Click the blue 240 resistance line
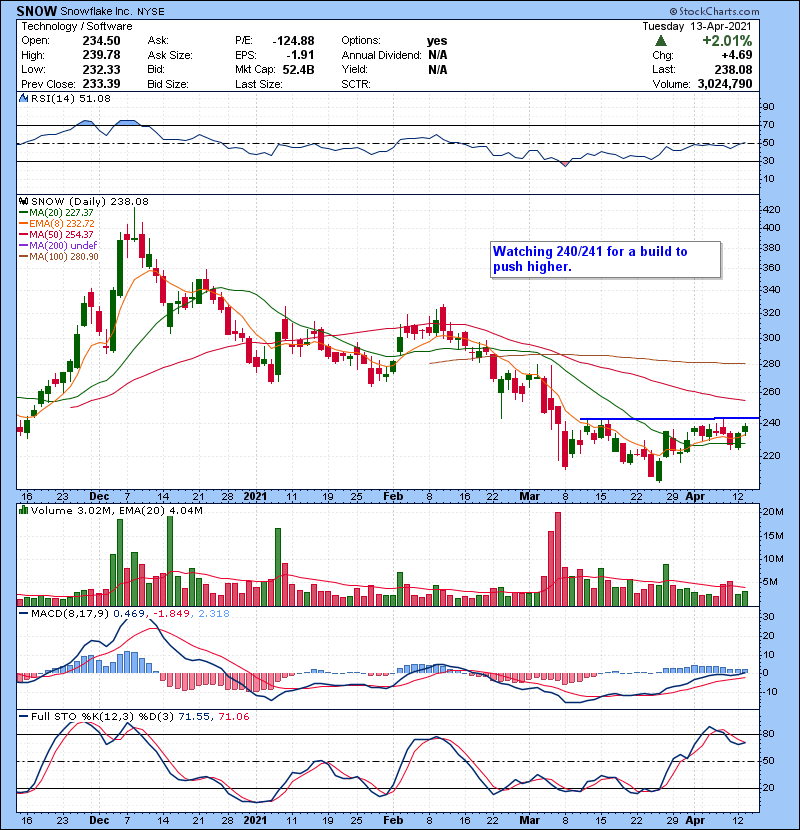The image size is (800, 830). click(669, 419)
